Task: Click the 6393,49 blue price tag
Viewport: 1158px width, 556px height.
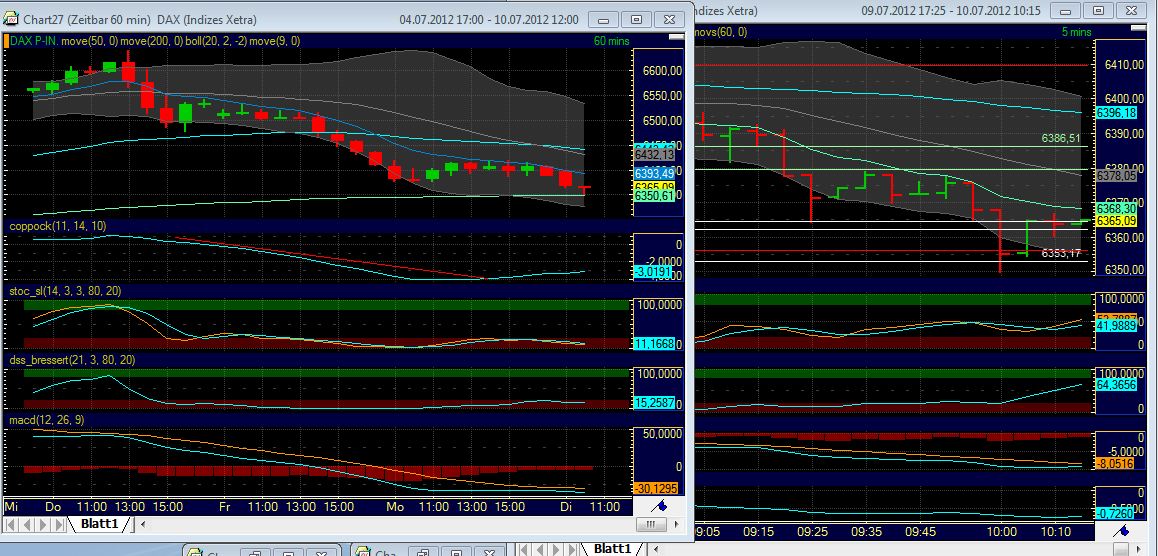Action: tap(654, 173)
